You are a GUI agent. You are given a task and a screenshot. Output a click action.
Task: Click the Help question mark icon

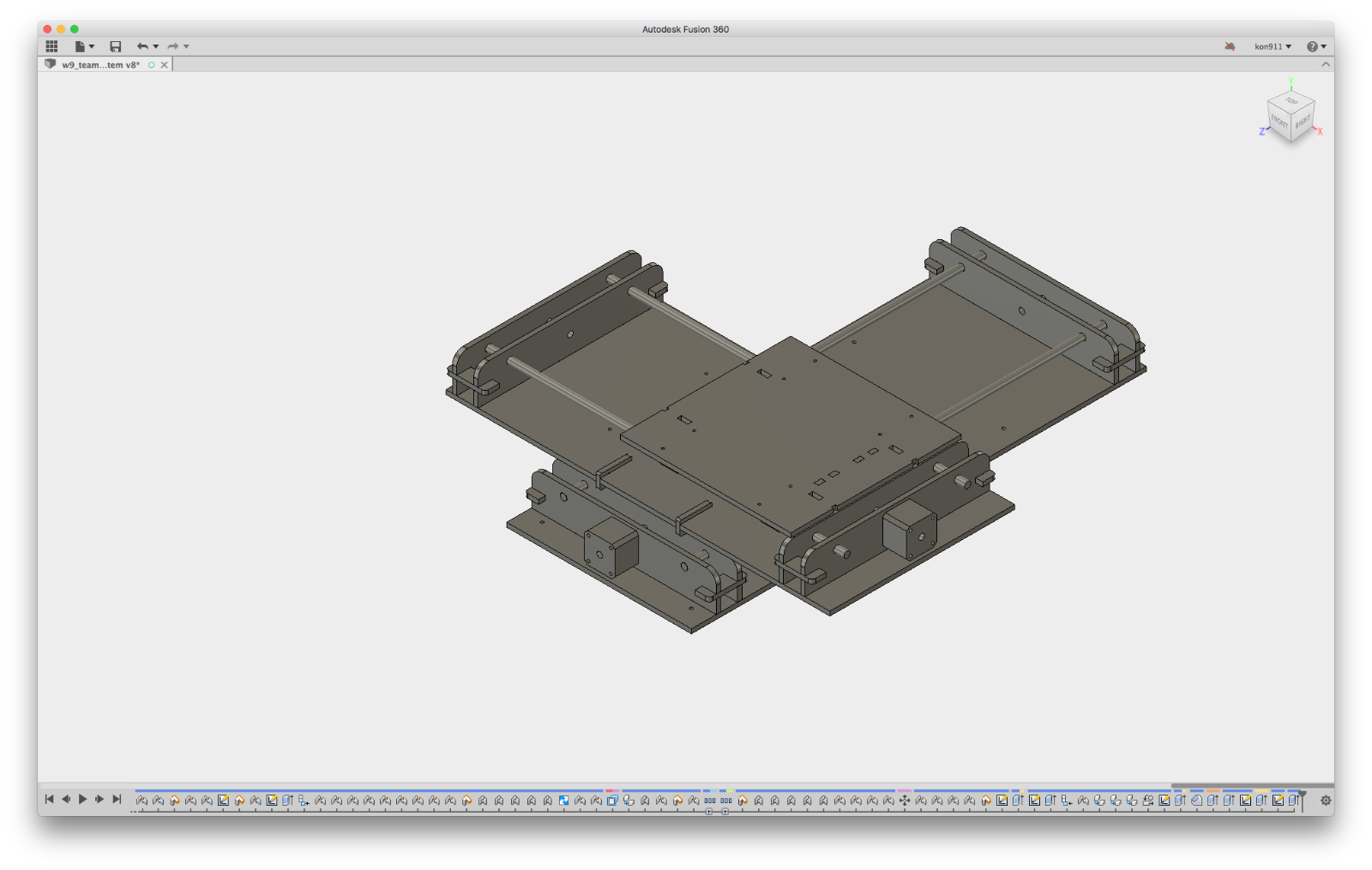pyautogui.click(x=1312, y=46)
